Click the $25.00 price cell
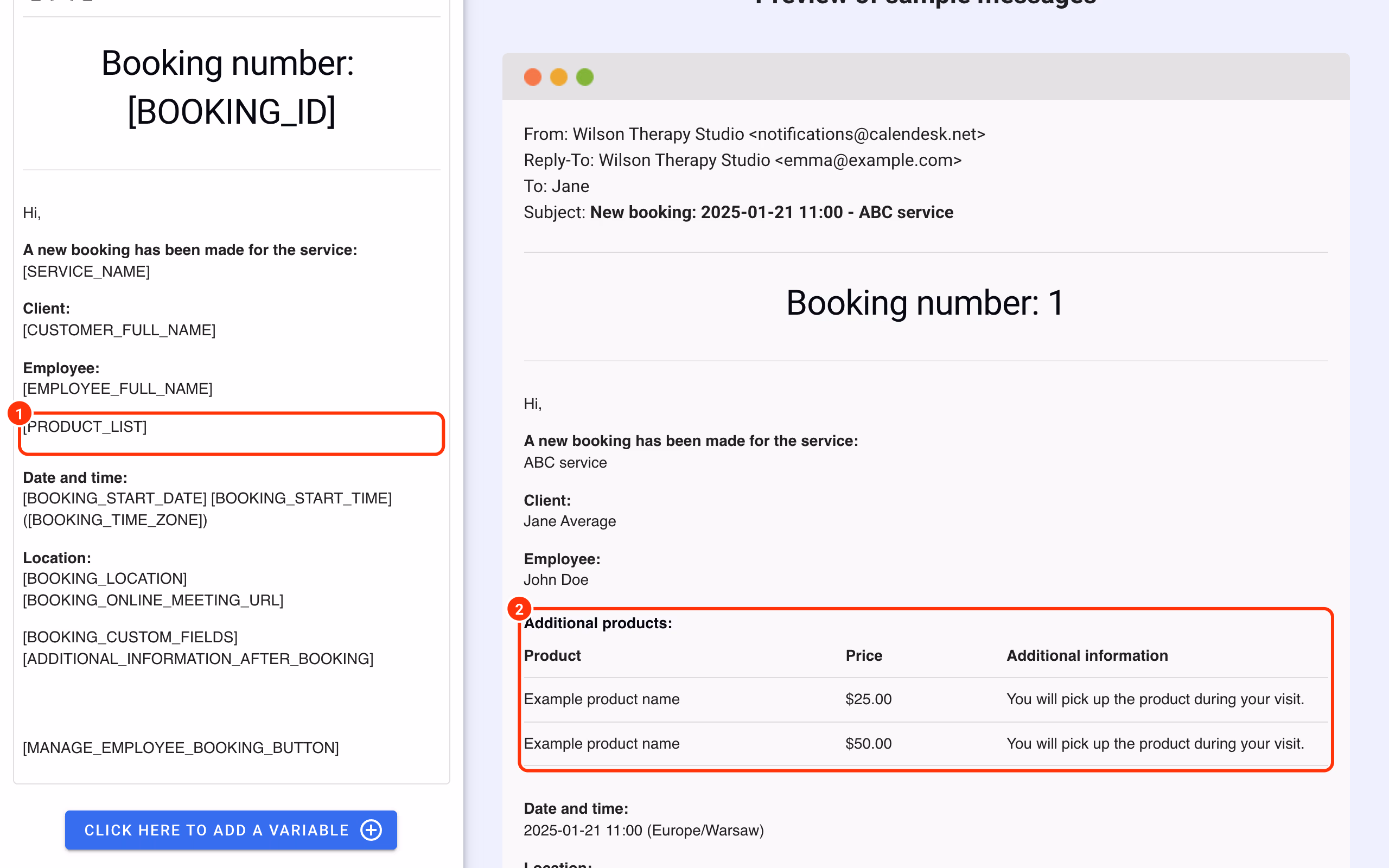This screenshot has height=868, width=1389. pyautogui.click(x=869, y=699)
